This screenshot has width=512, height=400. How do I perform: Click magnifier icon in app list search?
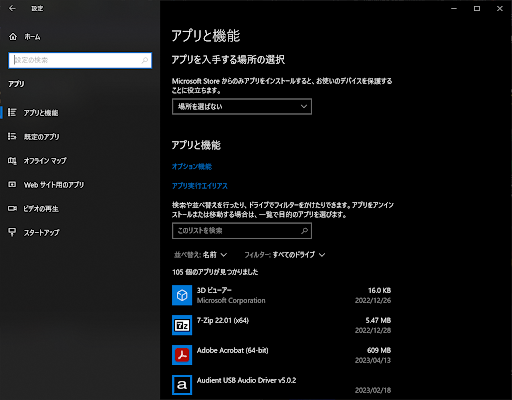click(x=304, y=231)
